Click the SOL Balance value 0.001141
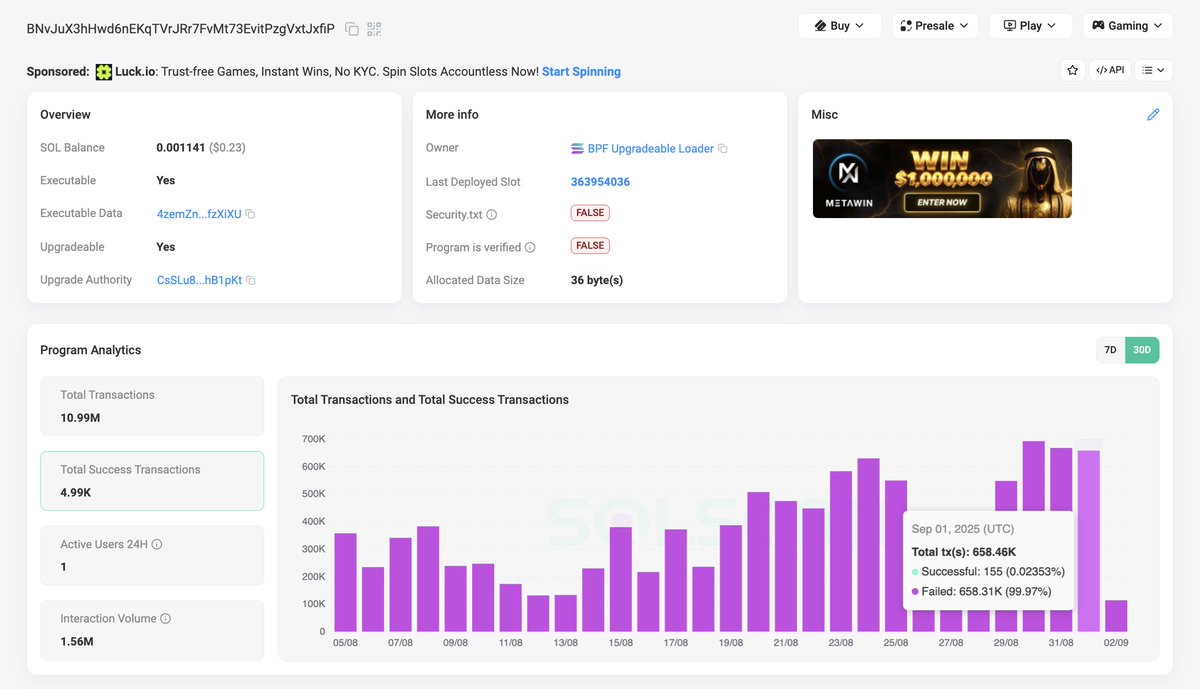 click(x=181, y=148)
